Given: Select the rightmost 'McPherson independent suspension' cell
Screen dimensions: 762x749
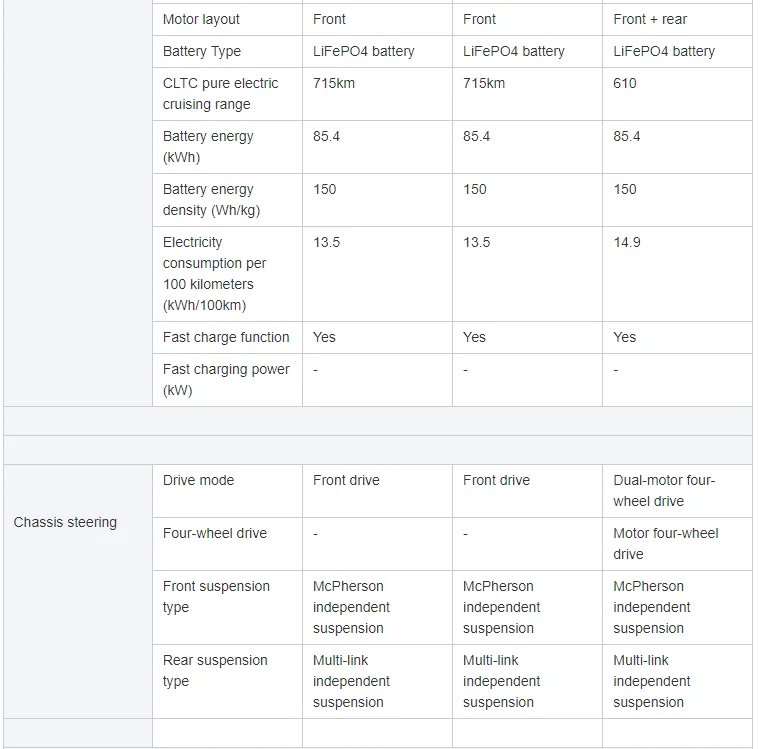Looking at the screenshot, I should pos(651,607).
